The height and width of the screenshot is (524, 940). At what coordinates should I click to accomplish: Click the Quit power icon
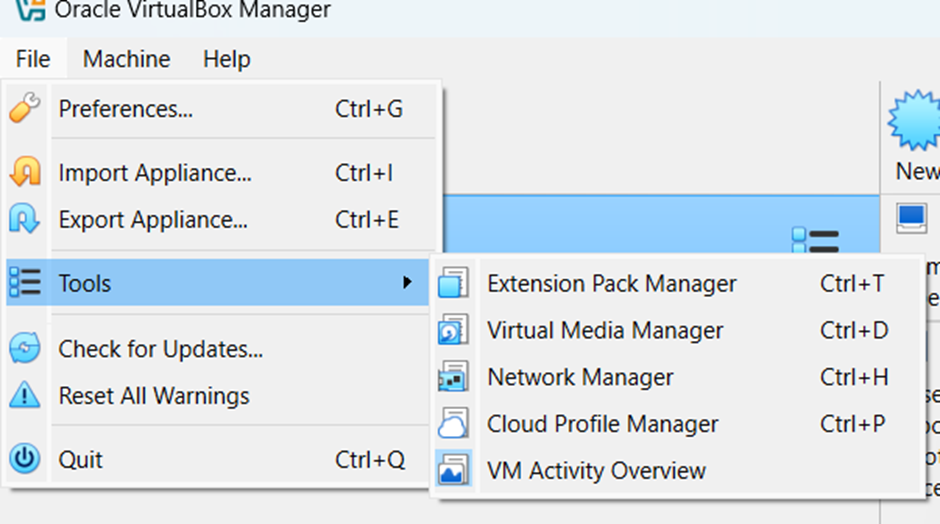(x=25, y=459)
